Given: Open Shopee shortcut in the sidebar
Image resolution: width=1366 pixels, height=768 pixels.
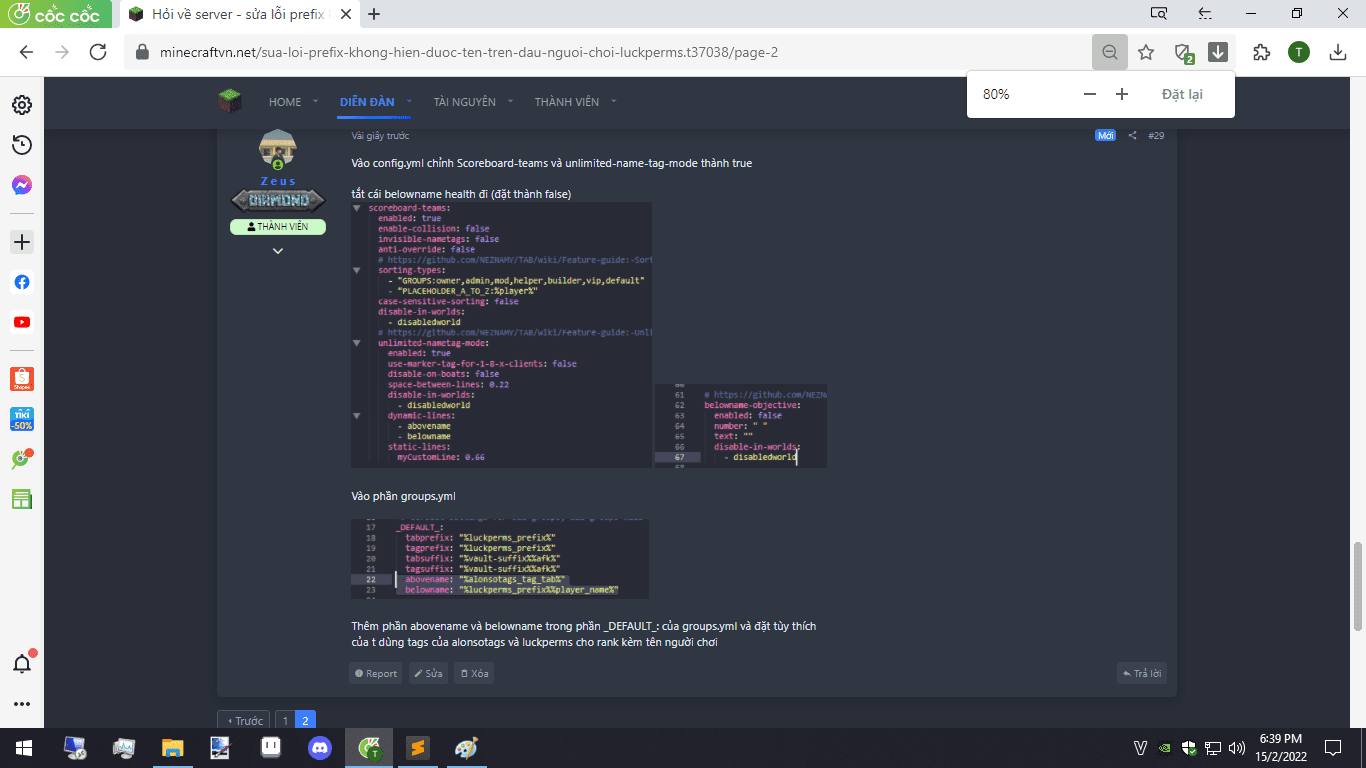Looking at the screenshot, I should (x=21, y=379).
